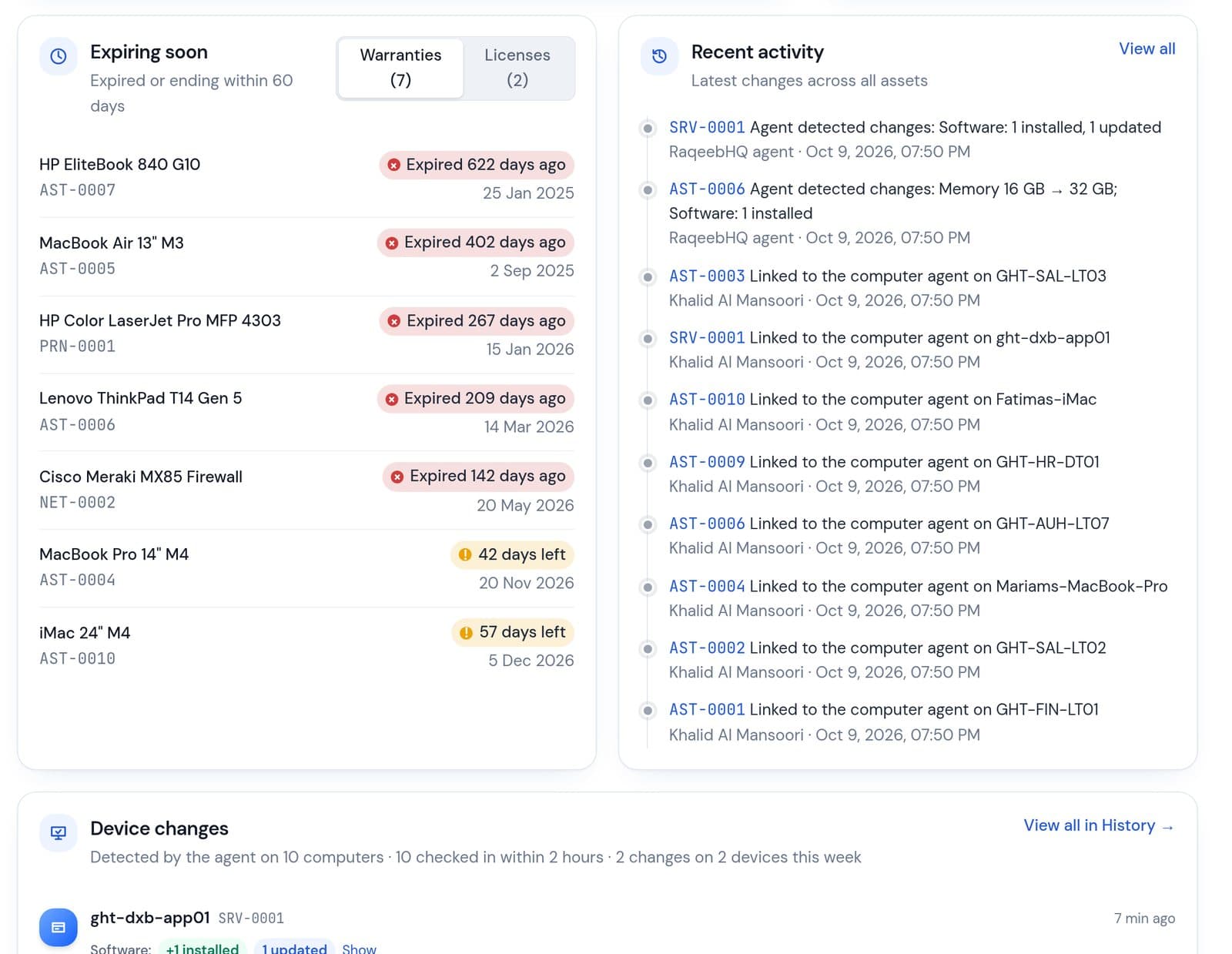Click the ght-dxb-app01 server icon
Image resolution: width=1232 pixels, height=954 pixels.
pos(59,927)
